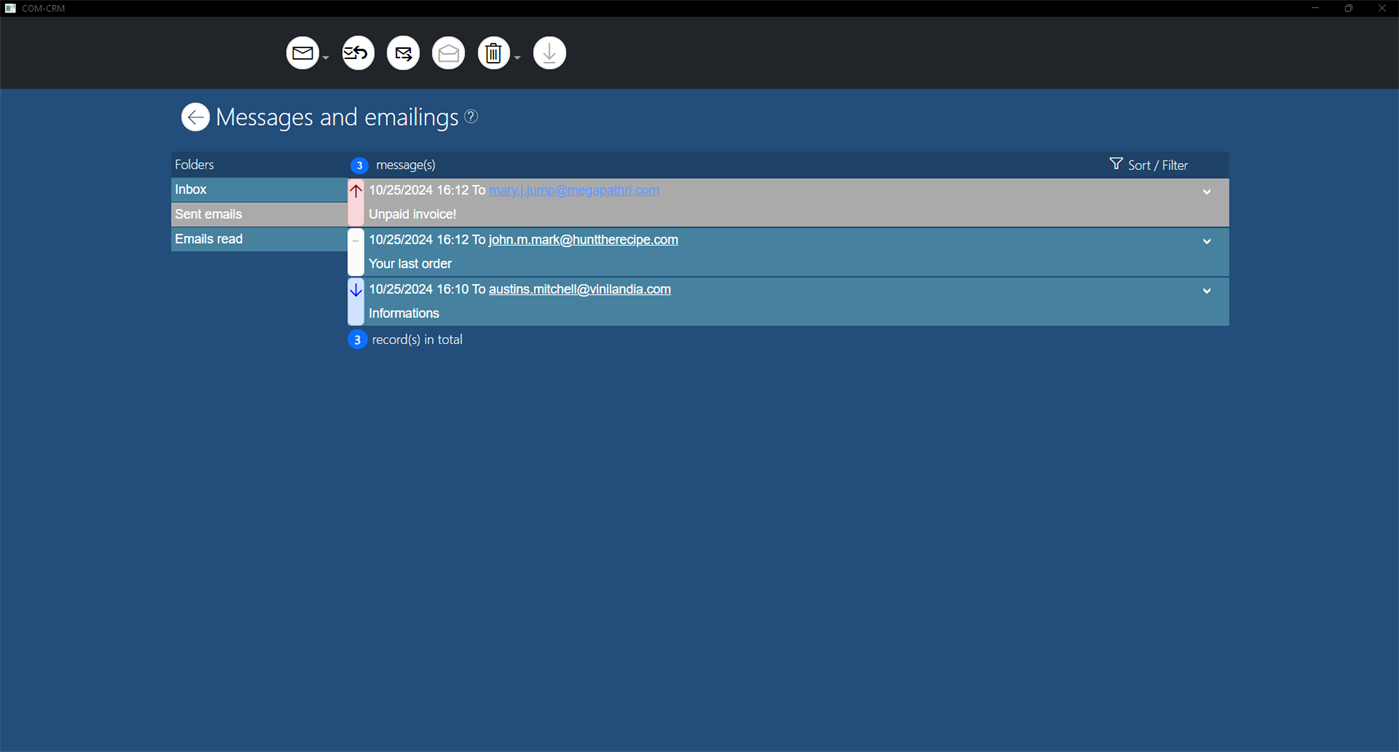Screen dimensions: 1399x752
Task: Open the new message envelope icon
Action: click(301, 52)
